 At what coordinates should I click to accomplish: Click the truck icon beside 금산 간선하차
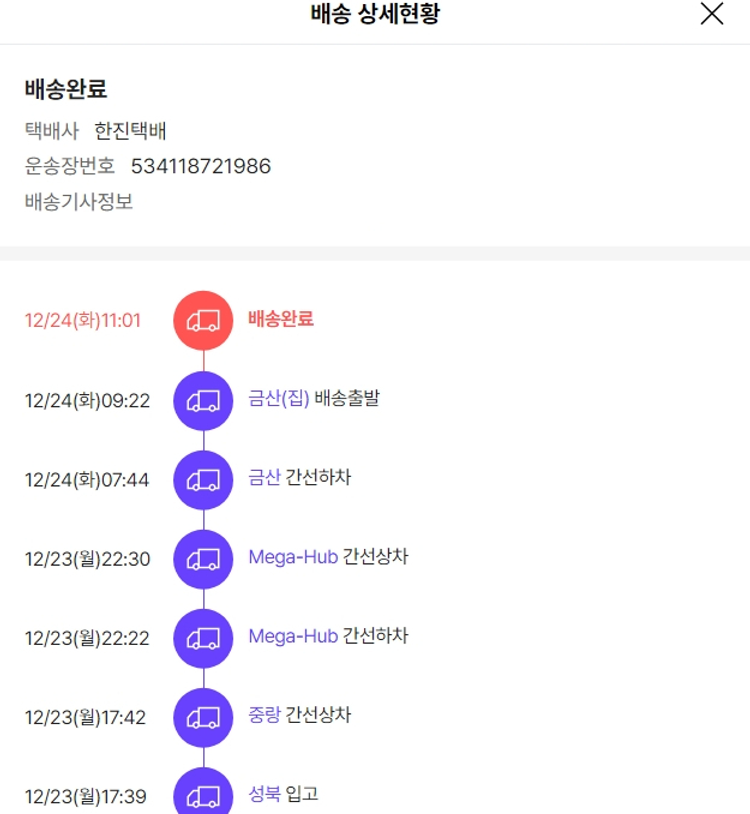coord(203,480)
